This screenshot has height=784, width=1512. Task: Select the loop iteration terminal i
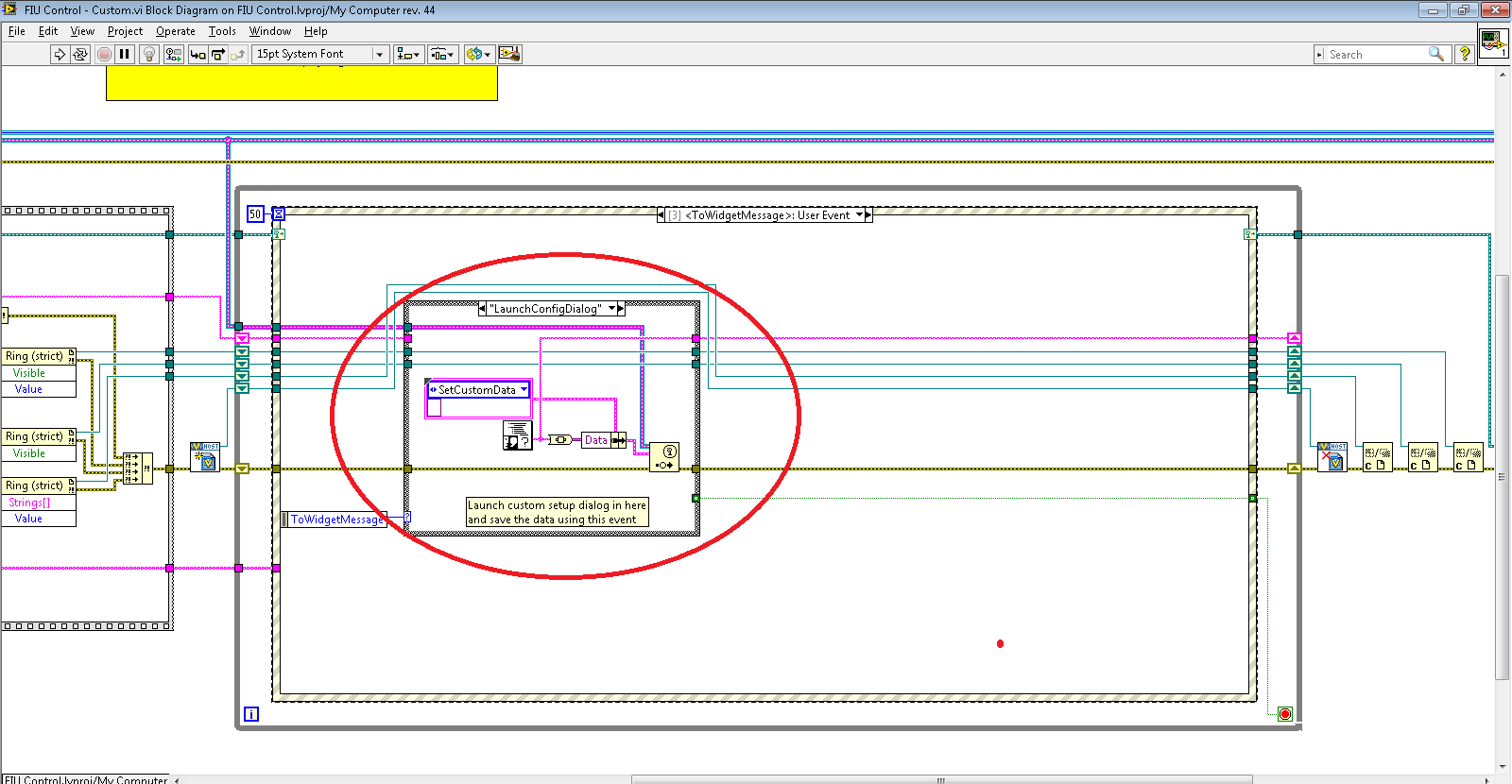coord(251,714)
